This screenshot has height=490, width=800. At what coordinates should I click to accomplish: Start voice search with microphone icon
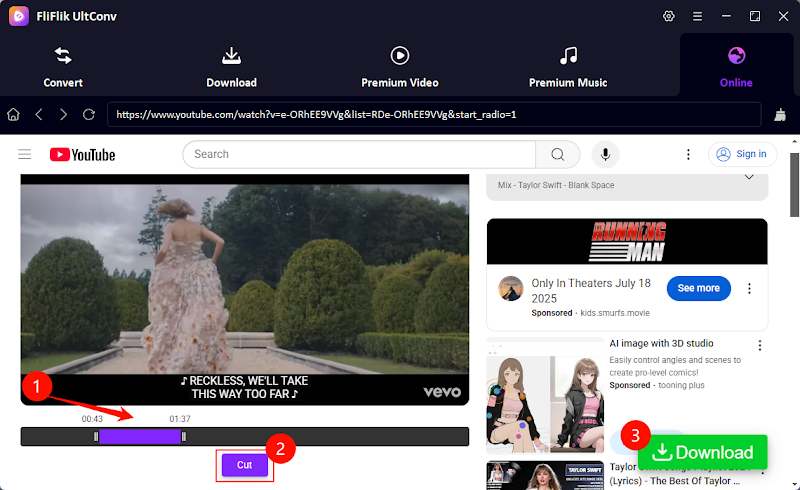point(605,154)
